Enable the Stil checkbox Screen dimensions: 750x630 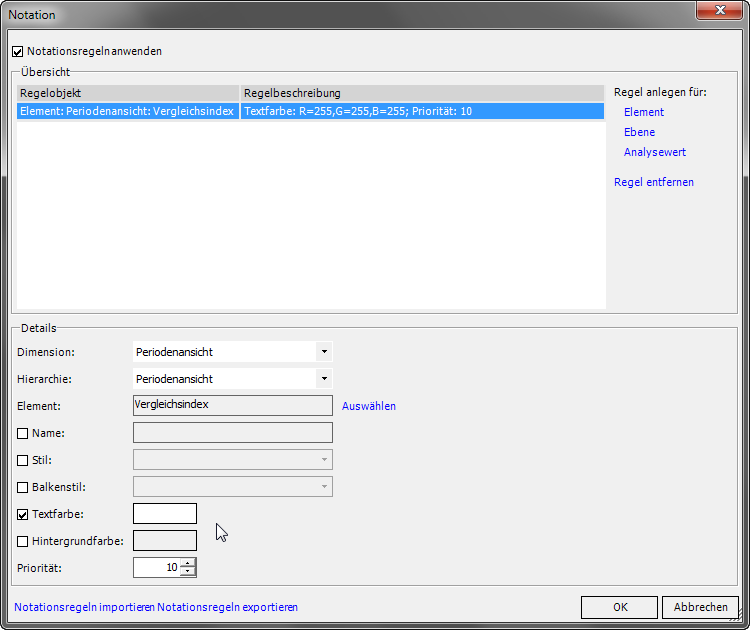pyautogui.click(x=23, y=460)
